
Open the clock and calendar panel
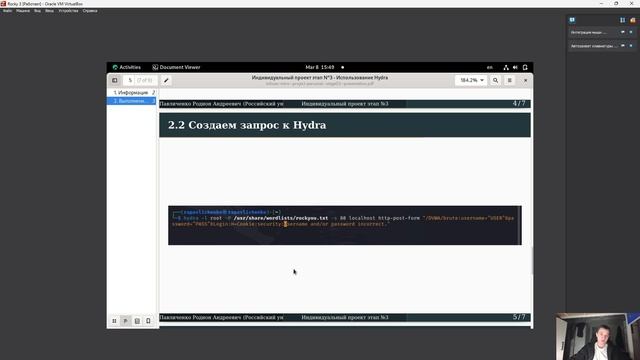click(320, 67)
